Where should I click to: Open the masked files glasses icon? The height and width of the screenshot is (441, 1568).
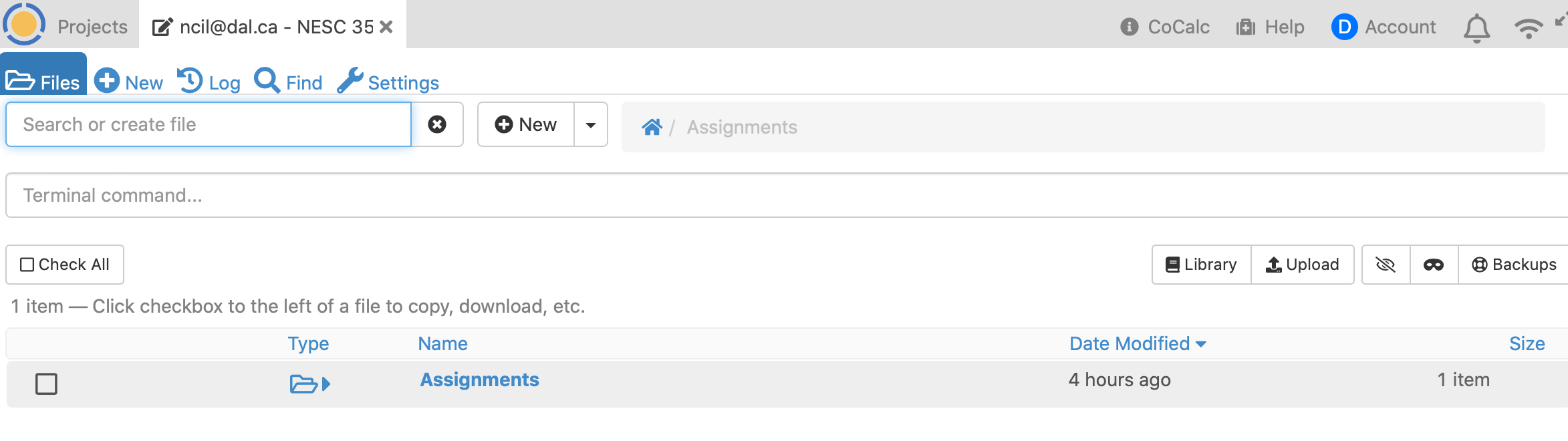[x=1434, y=265]
